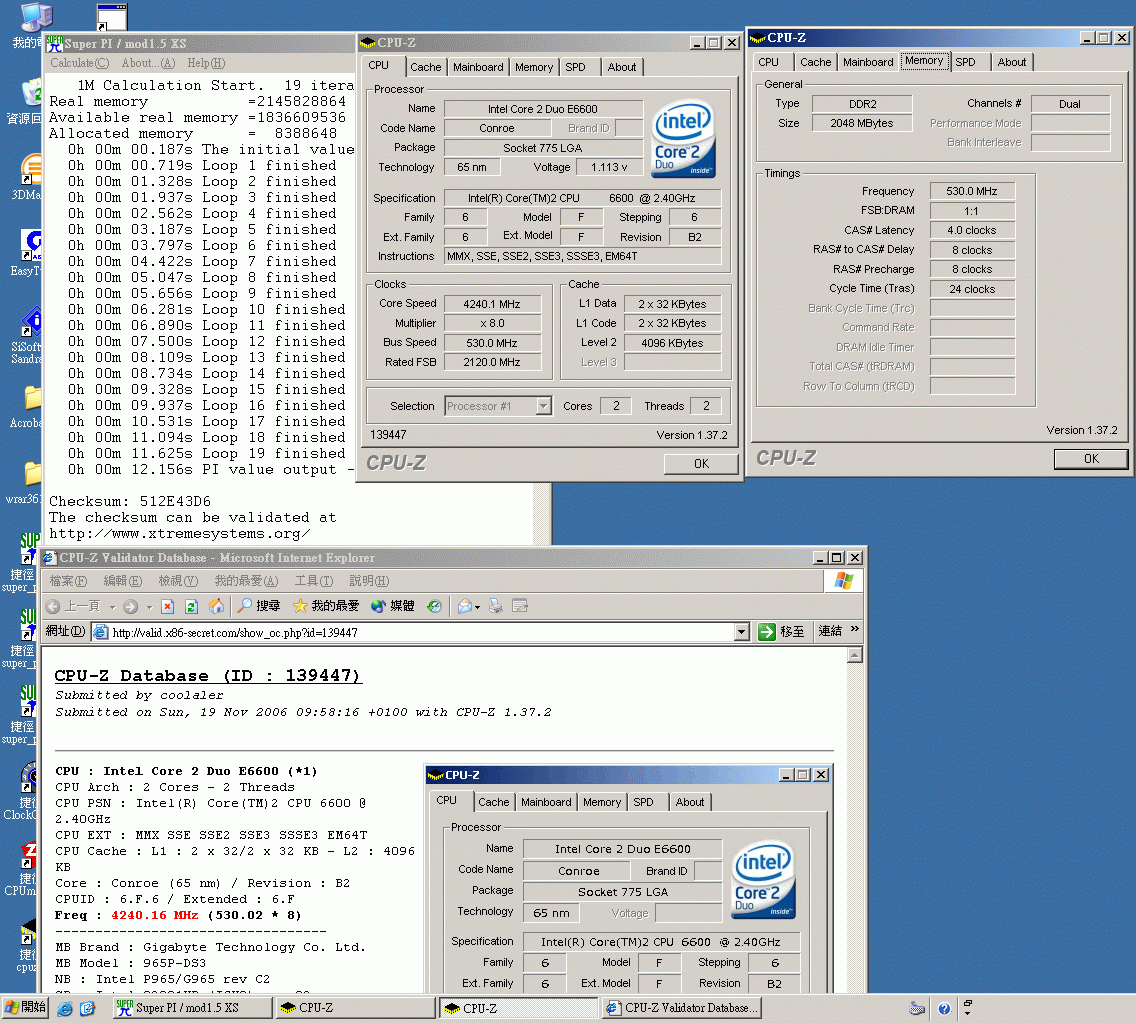The height and width of the screenshot is (1023, 1136).
Task: Open the IE Favorites menu (我的最愛)
Action: (246, 581)
